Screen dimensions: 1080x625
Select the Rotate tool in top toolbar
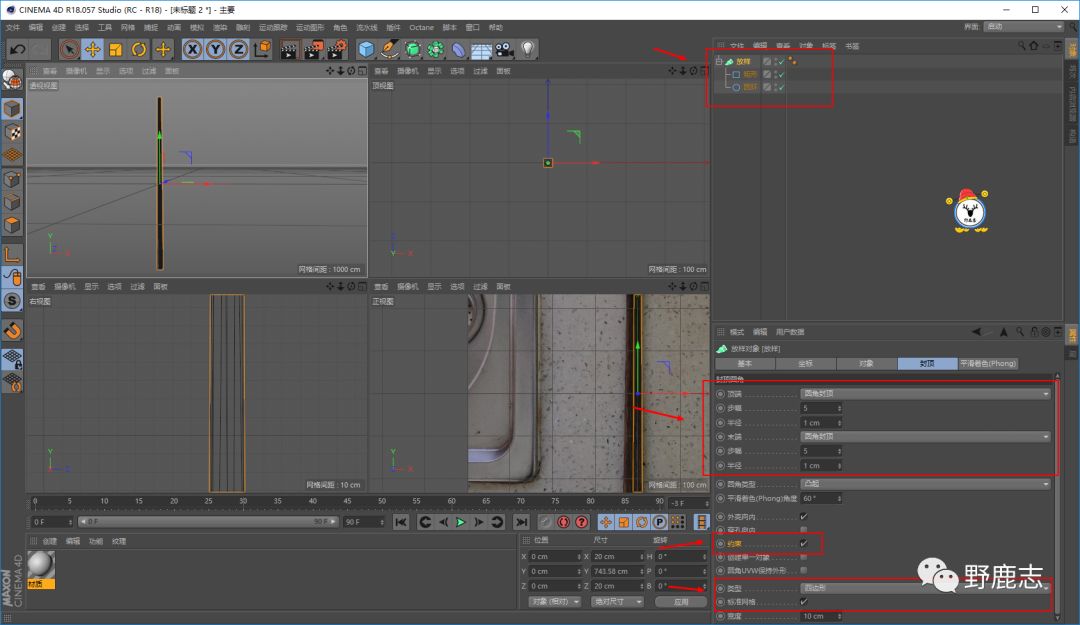139,49
